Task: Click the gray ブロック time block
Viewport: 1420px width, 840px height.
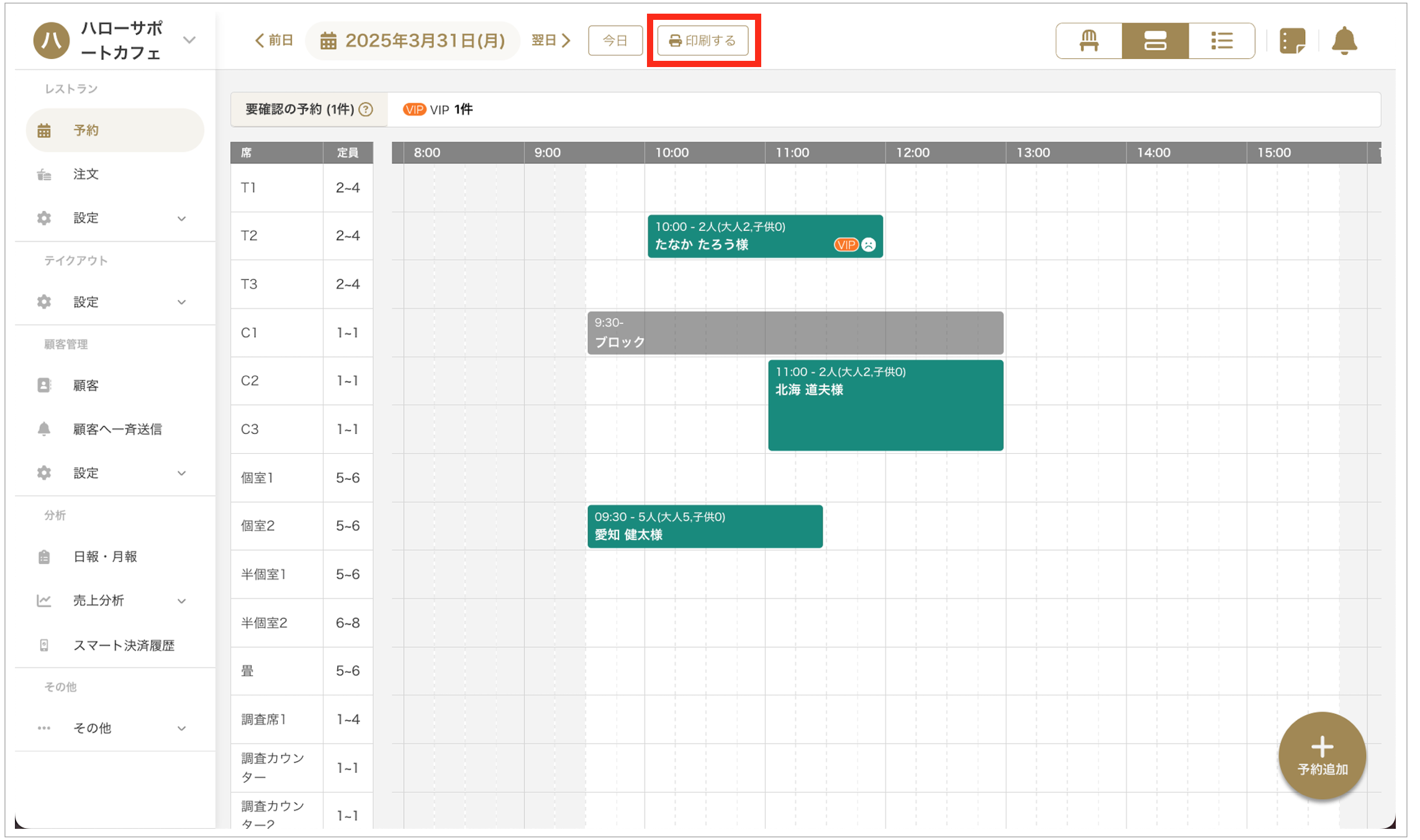Action: click(795, 333)
